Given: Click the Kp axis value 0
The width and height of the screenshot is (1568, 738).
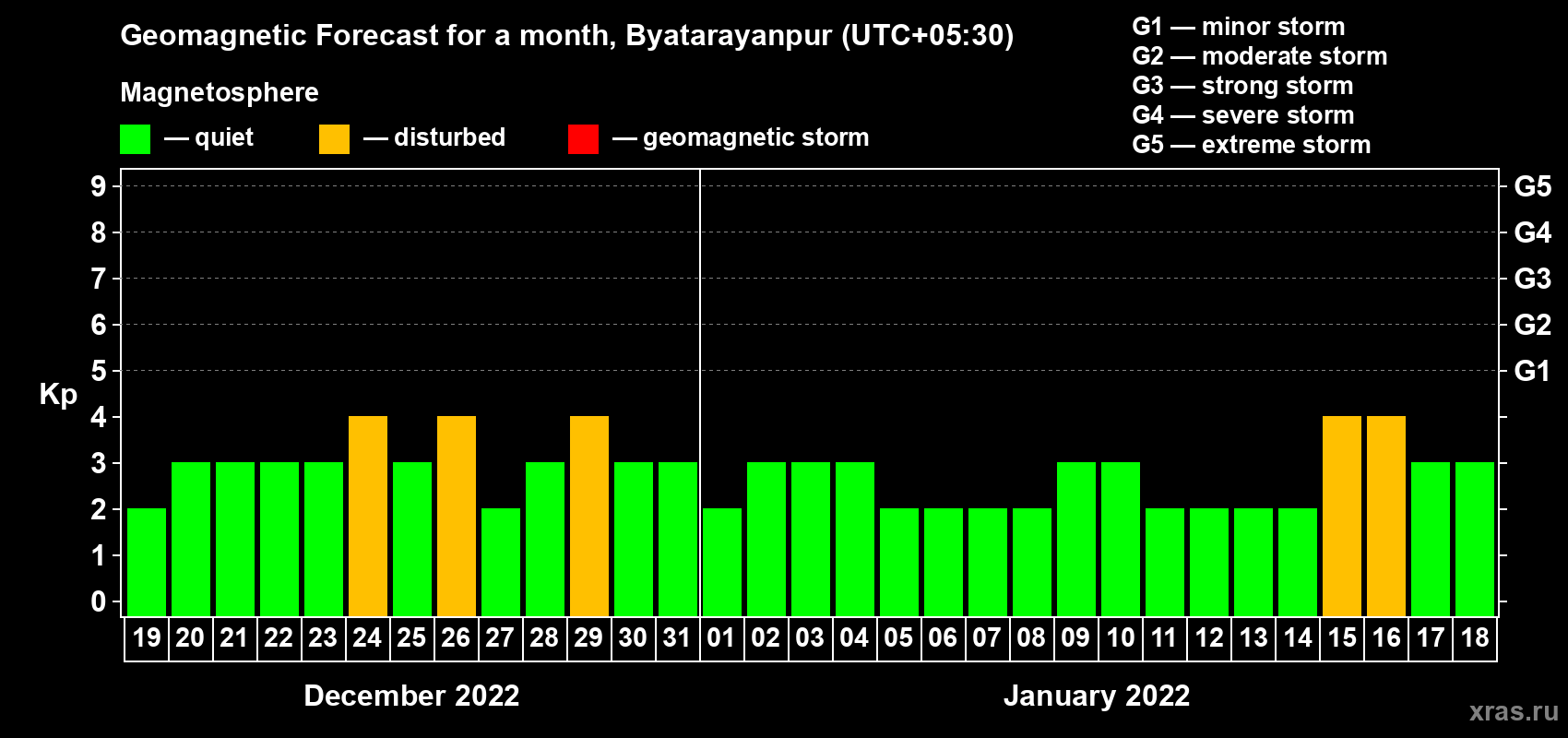Looking at the screenshot, I should click(x=99, y=601).
